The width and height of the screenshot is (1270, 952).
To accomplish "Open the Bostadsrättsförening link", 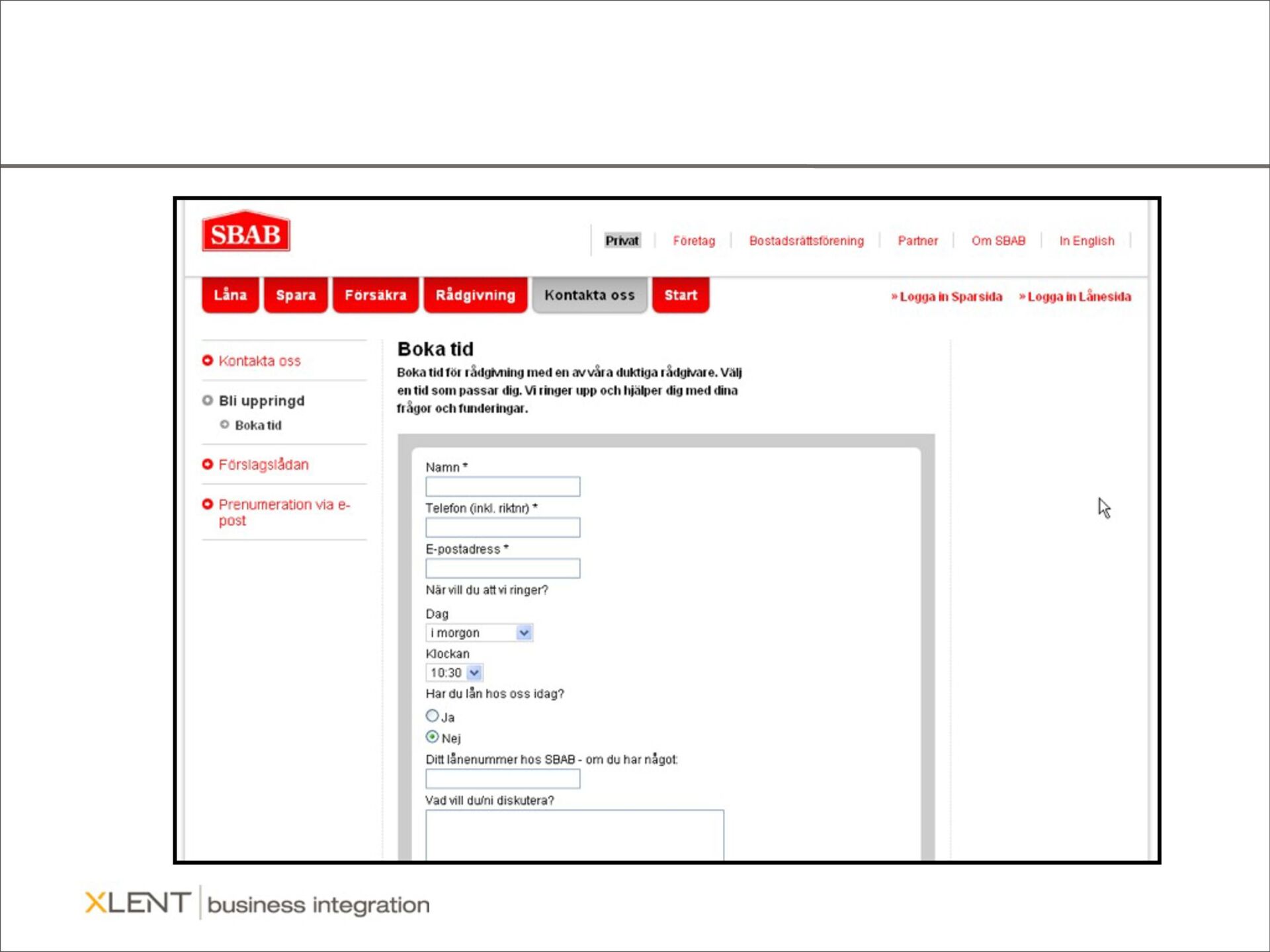I will [x=806, y=241].
